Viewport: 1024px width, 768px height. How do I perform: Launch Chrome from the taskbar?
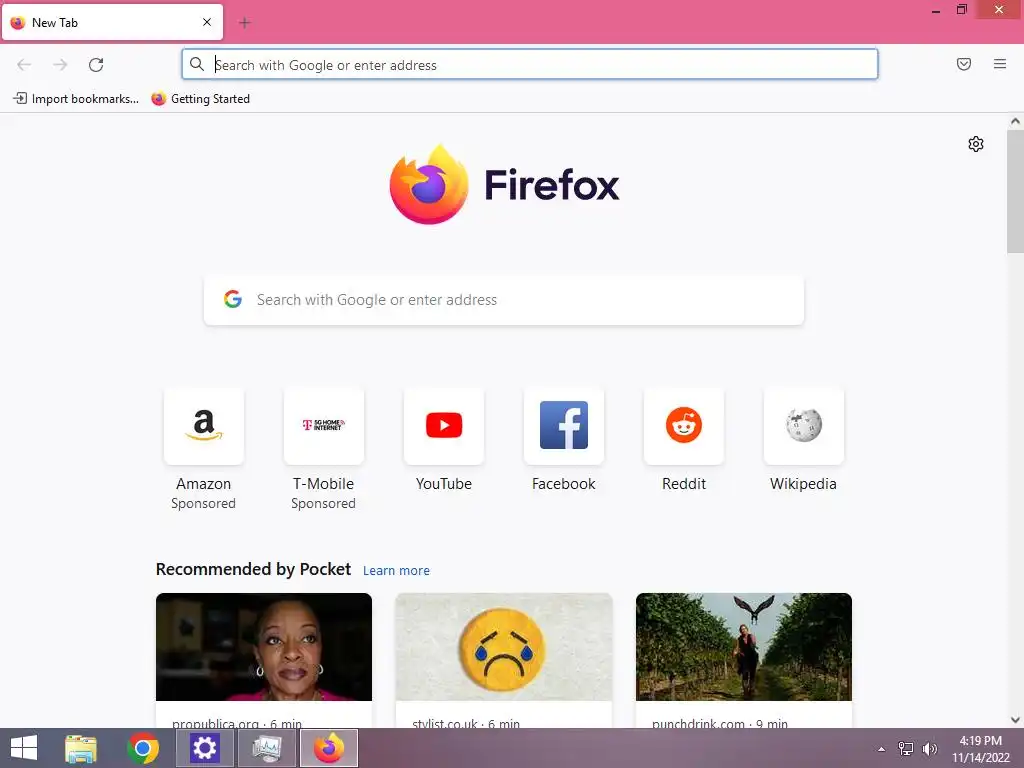pyautogui.click(x=143, y=748)
